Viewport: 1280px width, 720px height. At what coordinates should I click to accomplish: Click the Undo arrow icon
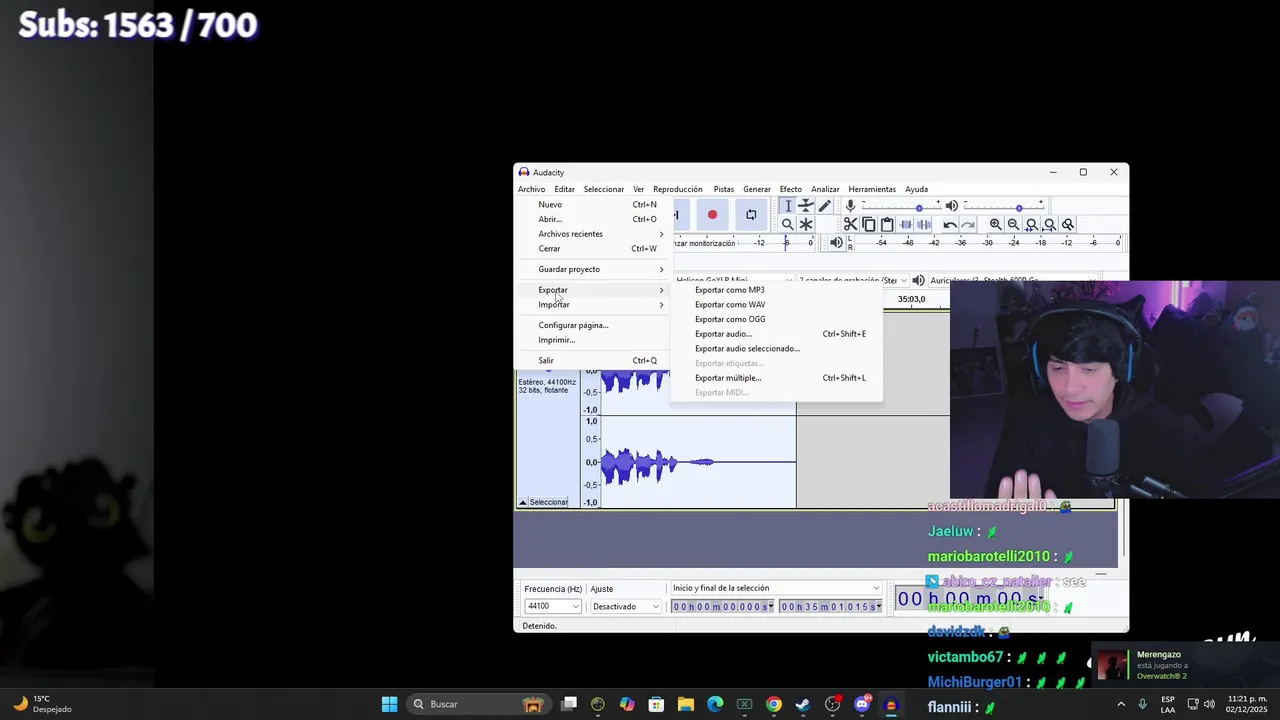pos(949,224)
